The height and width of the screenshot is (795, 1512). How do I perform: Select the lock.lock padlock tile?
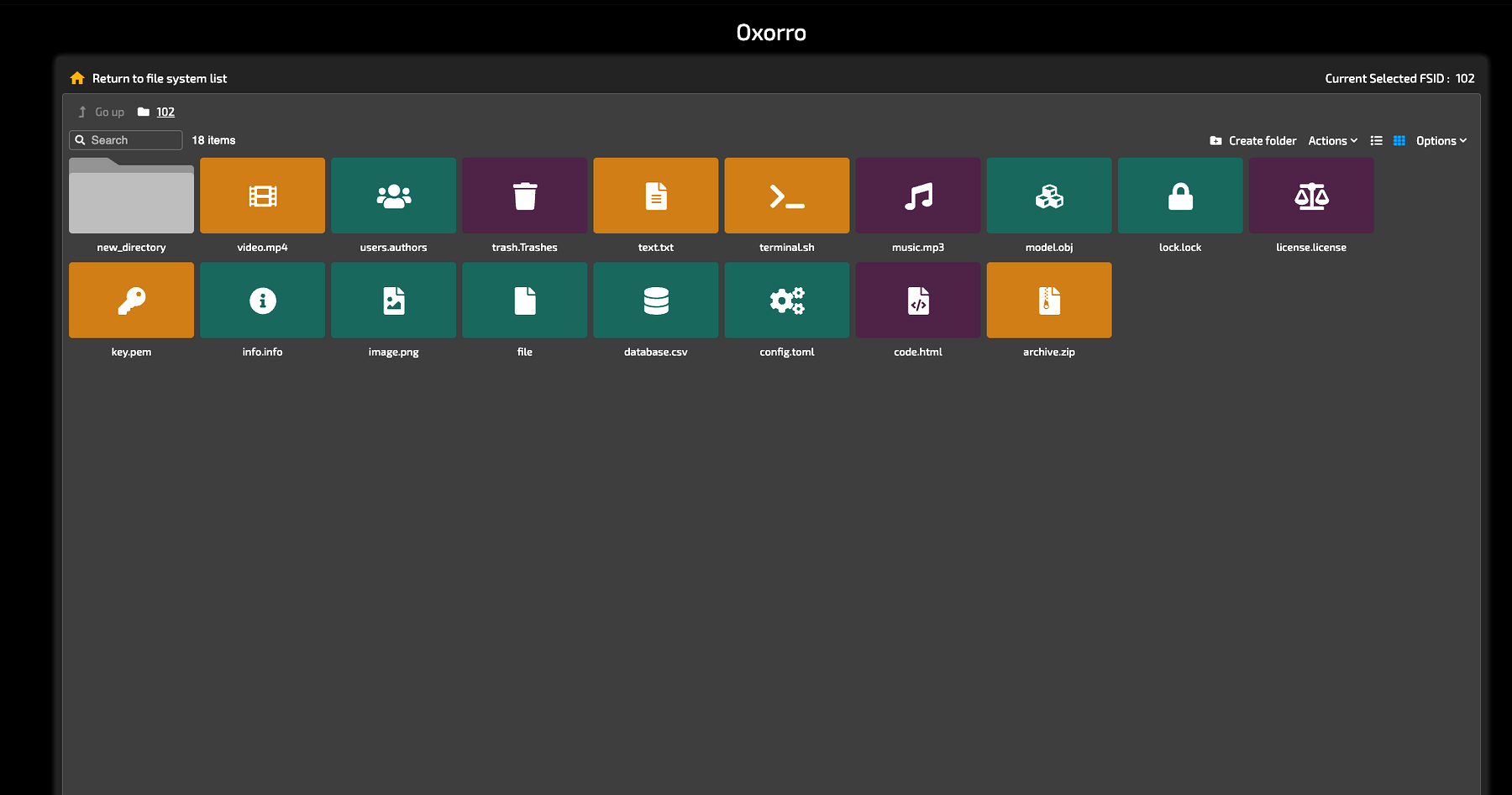pos(1179,196)
